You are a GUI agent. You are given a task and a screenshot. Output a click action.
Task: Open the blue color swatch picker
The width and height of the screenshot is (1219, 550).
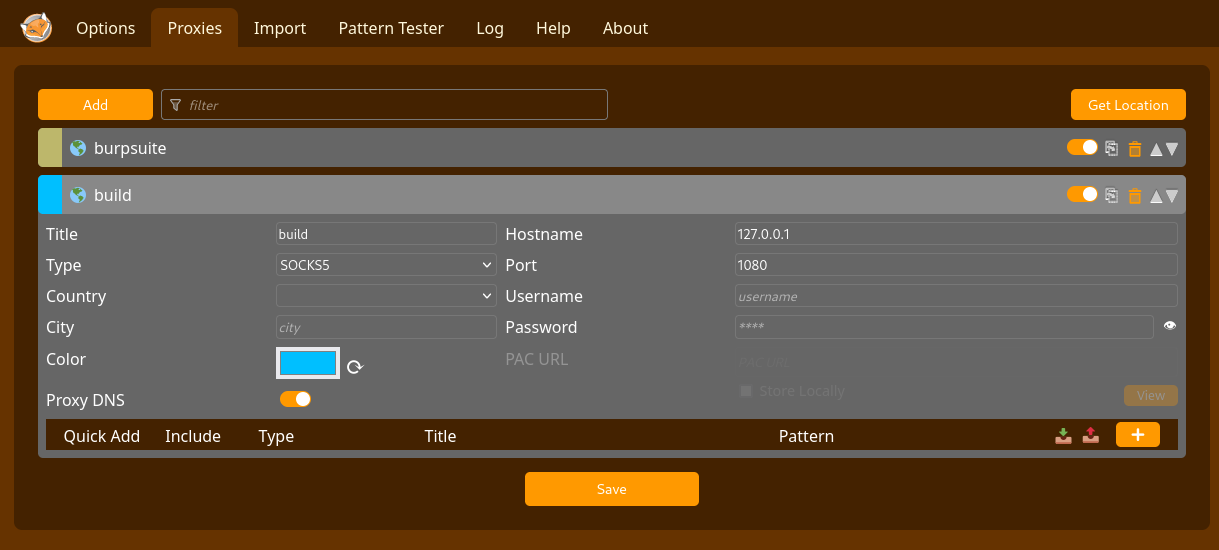click(x=308, y=363)
